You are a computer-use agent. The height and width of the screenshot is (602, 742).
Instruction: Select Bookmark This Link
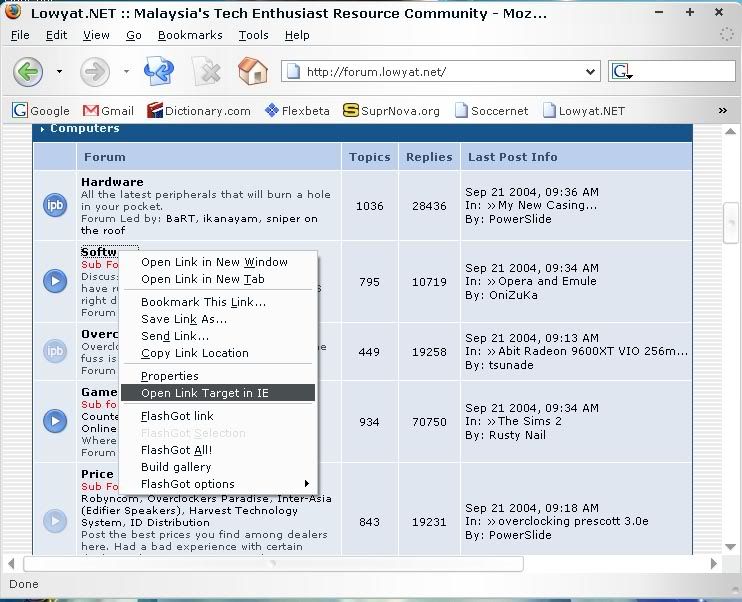(x=218, y=301)
